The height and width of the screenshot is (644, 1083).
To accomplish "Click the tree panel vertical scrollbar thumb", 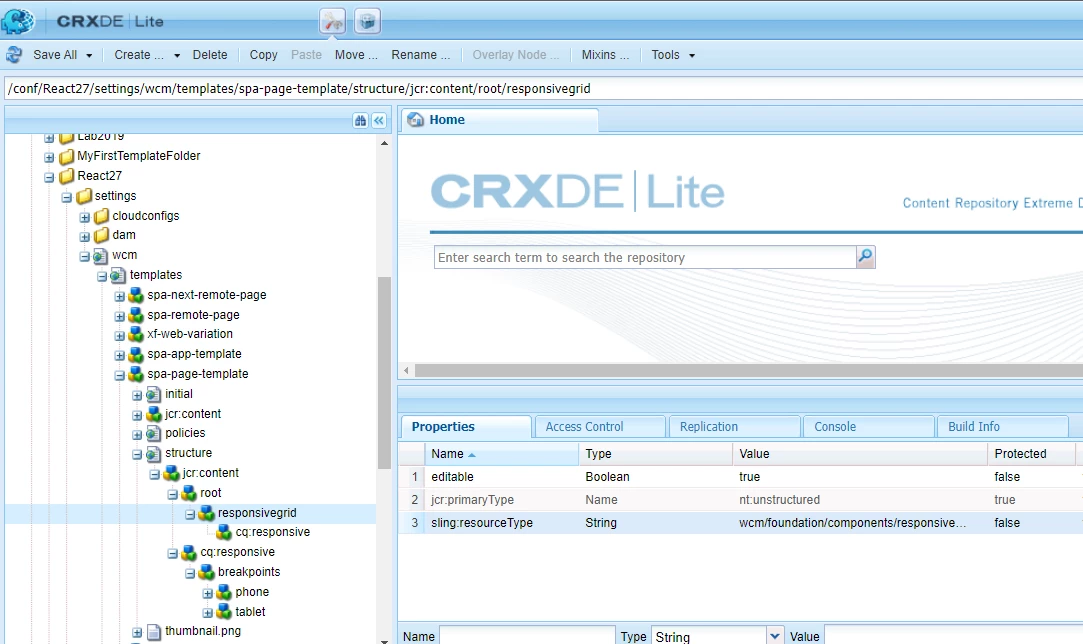I will [x=384, y=373].
